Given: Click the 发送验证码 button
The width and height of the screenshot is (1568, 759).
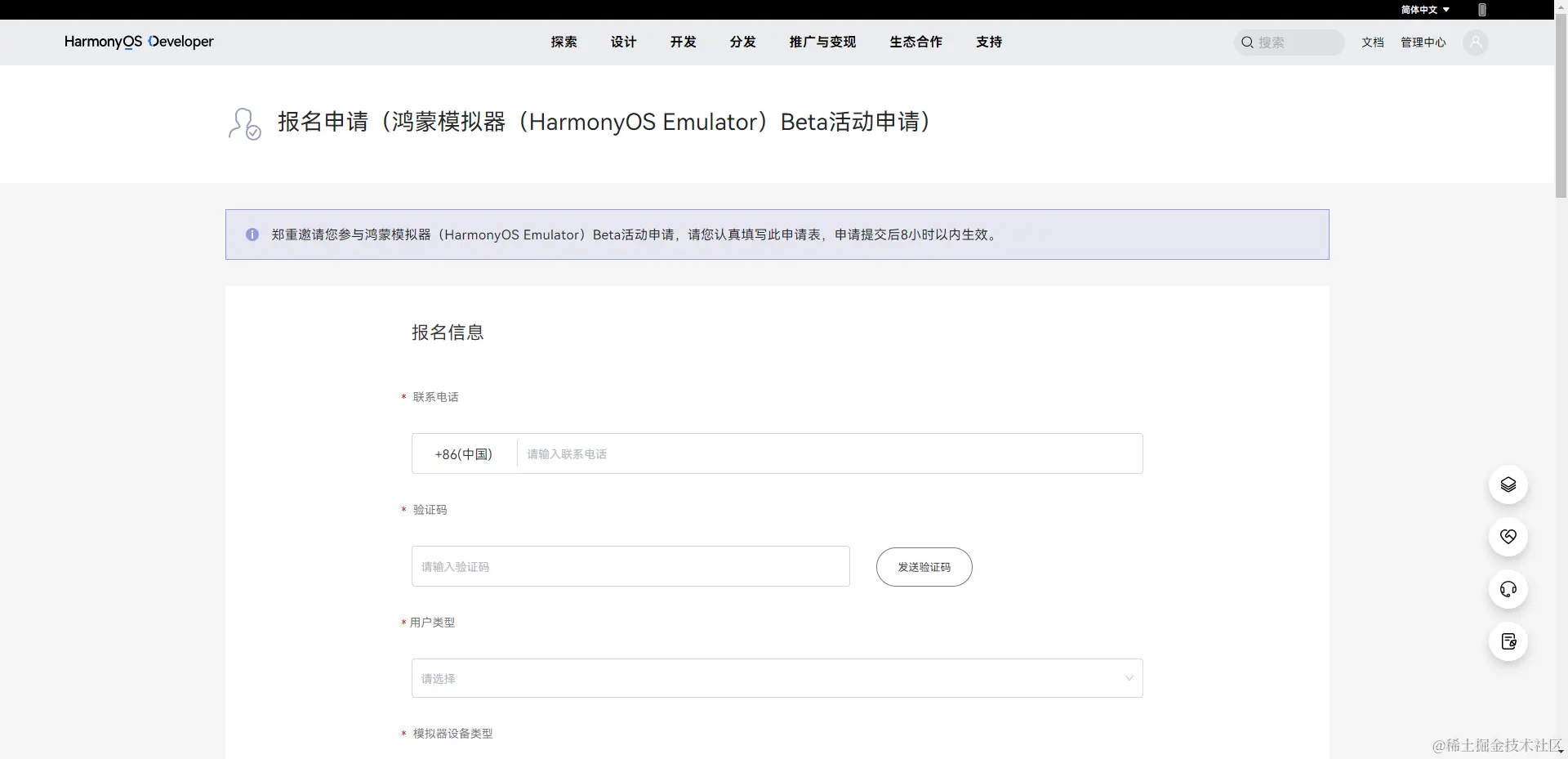Looking at the screenshot, I should pyautogui.click(x=924, y=567).
